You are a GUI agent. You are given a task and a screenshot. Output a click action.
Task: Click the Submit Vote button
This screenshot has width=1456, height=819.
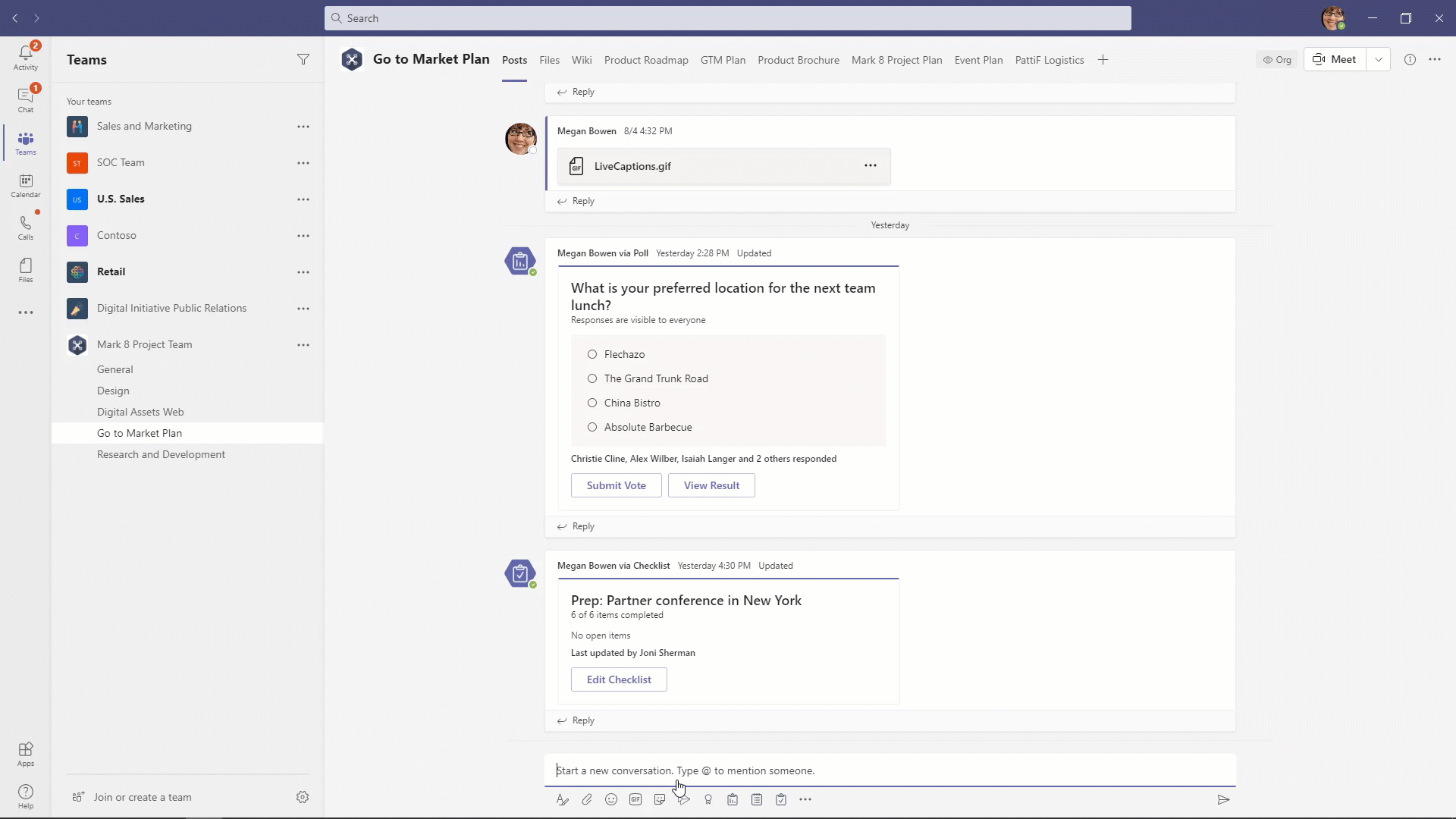click(617, 485)
